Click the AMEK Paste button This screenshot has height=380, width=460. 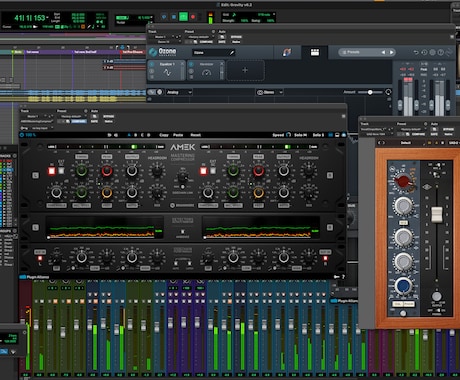178,135
